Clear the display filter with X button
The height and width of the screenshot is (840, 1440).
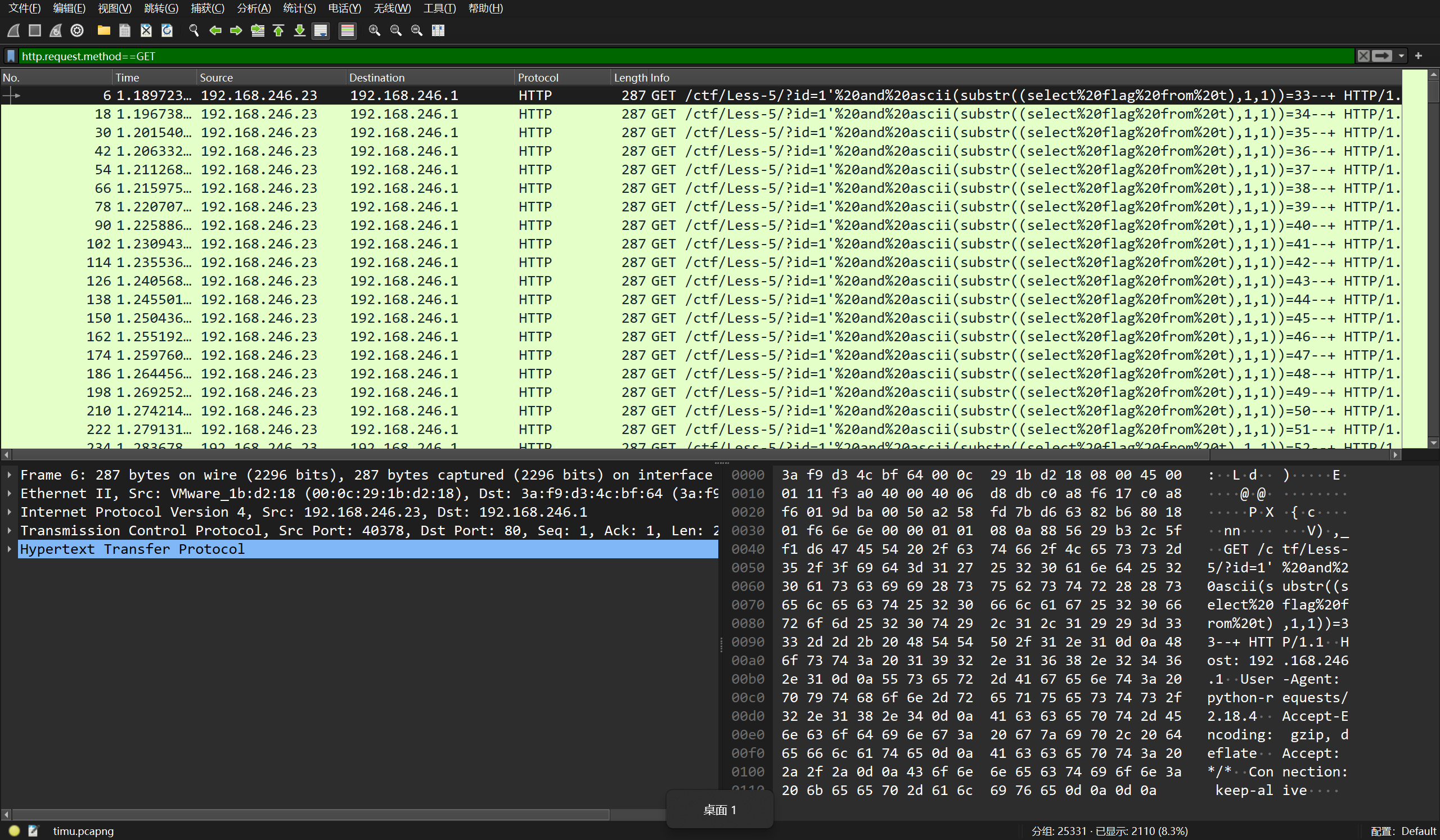[1364, 56]
